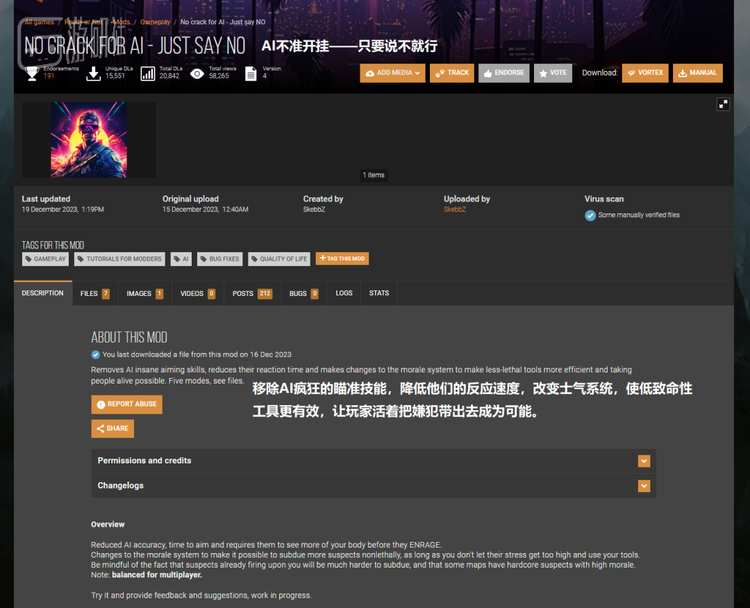
Task: Expand the Changelogs section
Action: tap(373, 486)
